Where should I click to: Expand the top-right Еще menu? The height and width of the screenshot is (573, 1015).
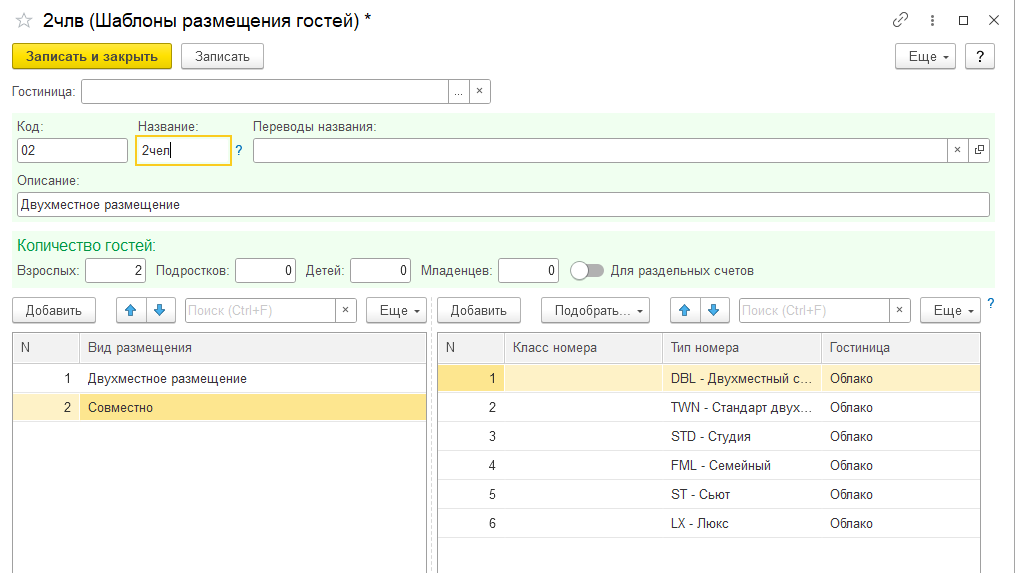(925, 57)
